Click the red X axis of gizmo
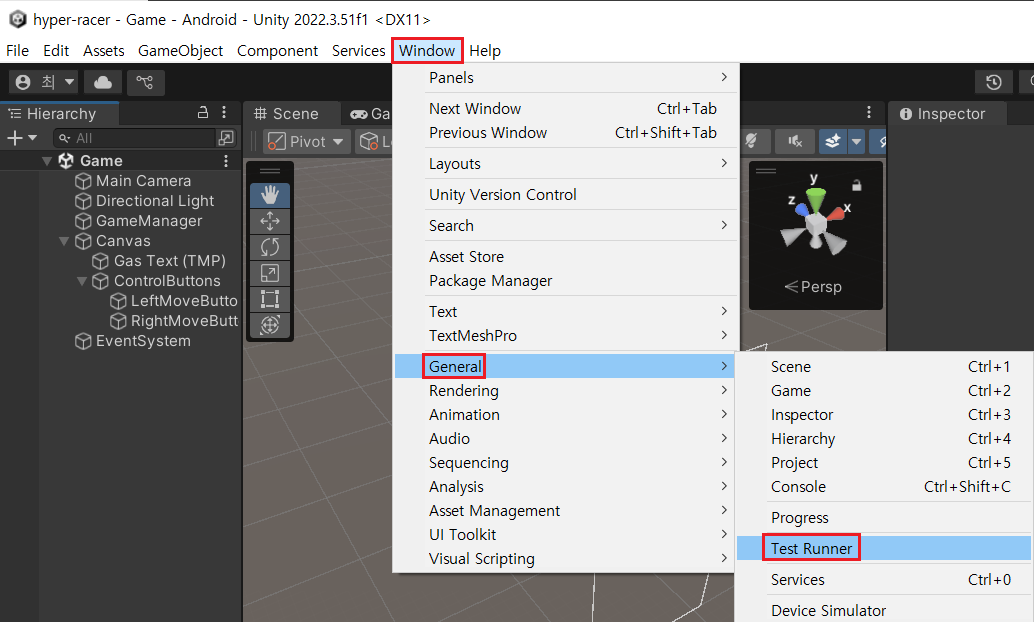Image resolution: width=1034 pixels, height=622 pixels. click(836, 213)
